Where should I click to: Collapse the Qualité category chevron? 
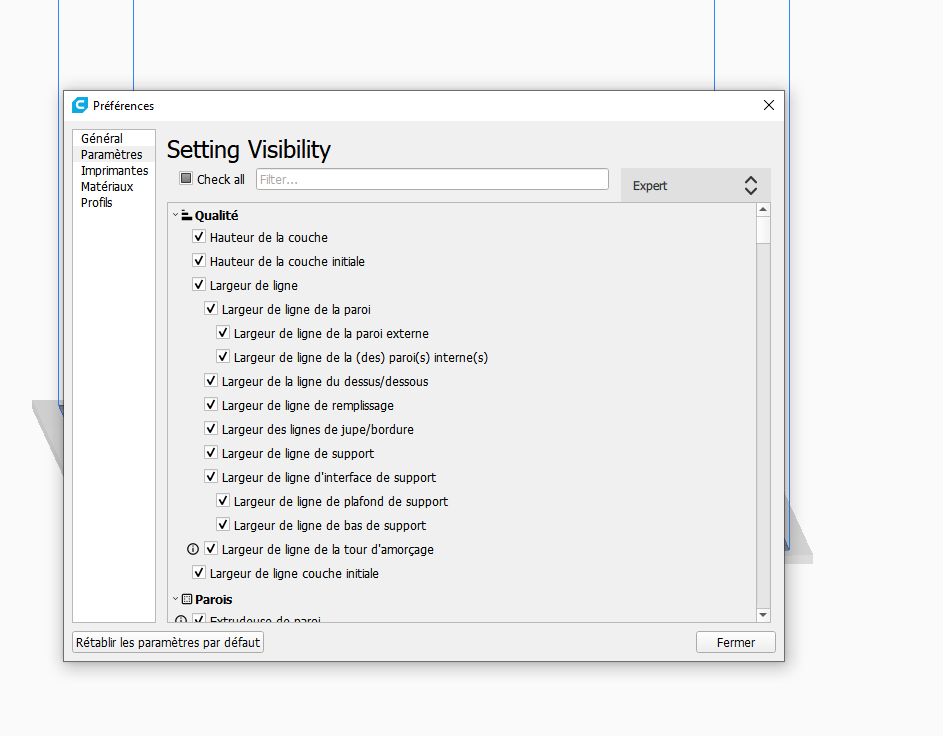point(176,215)
